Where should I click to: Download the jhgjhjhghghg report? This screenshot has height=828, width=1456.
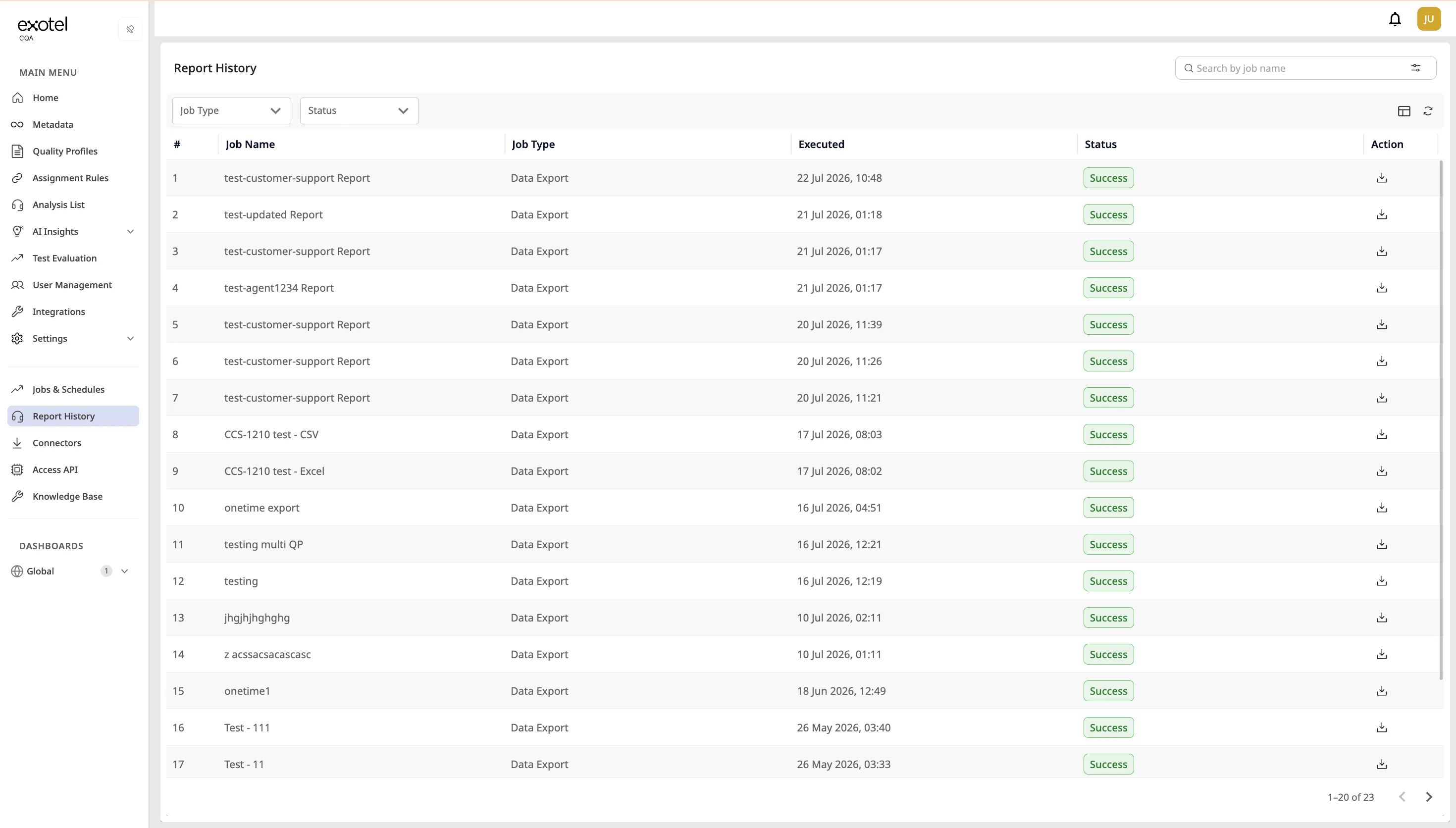point(1382,618)
